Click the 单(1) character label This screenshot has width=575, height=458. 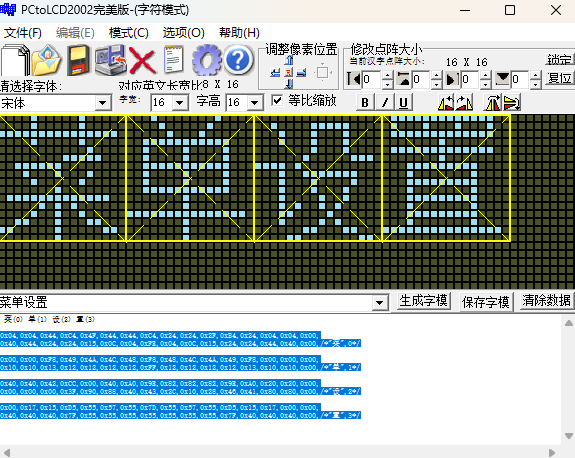pyautogui.click(x=37, y=319)
